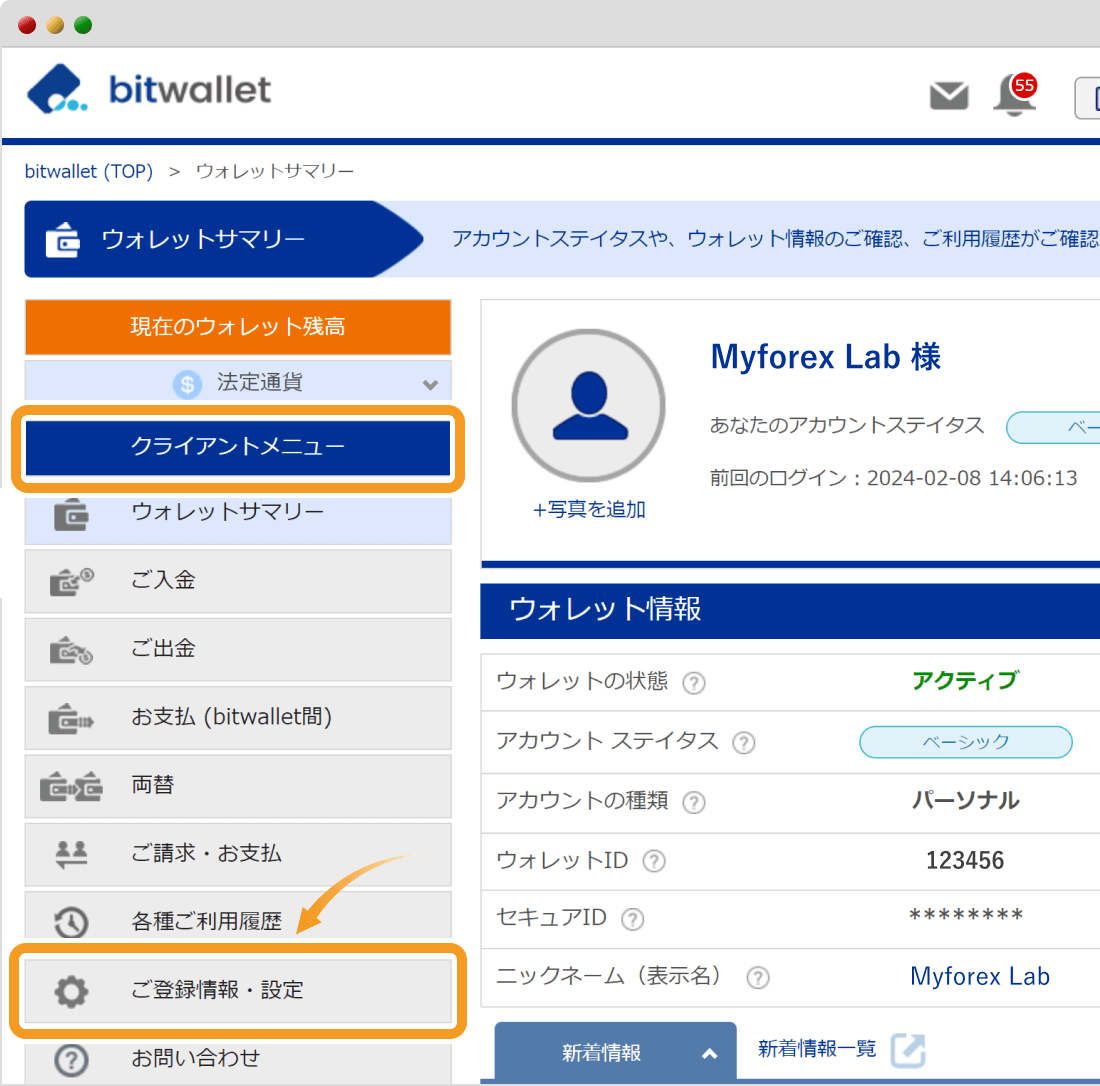This screenshot has height=1086, width=1100.
Task: Click the ウォレットサマリー breadcrumb text
Action: click(x=275, y=171)
